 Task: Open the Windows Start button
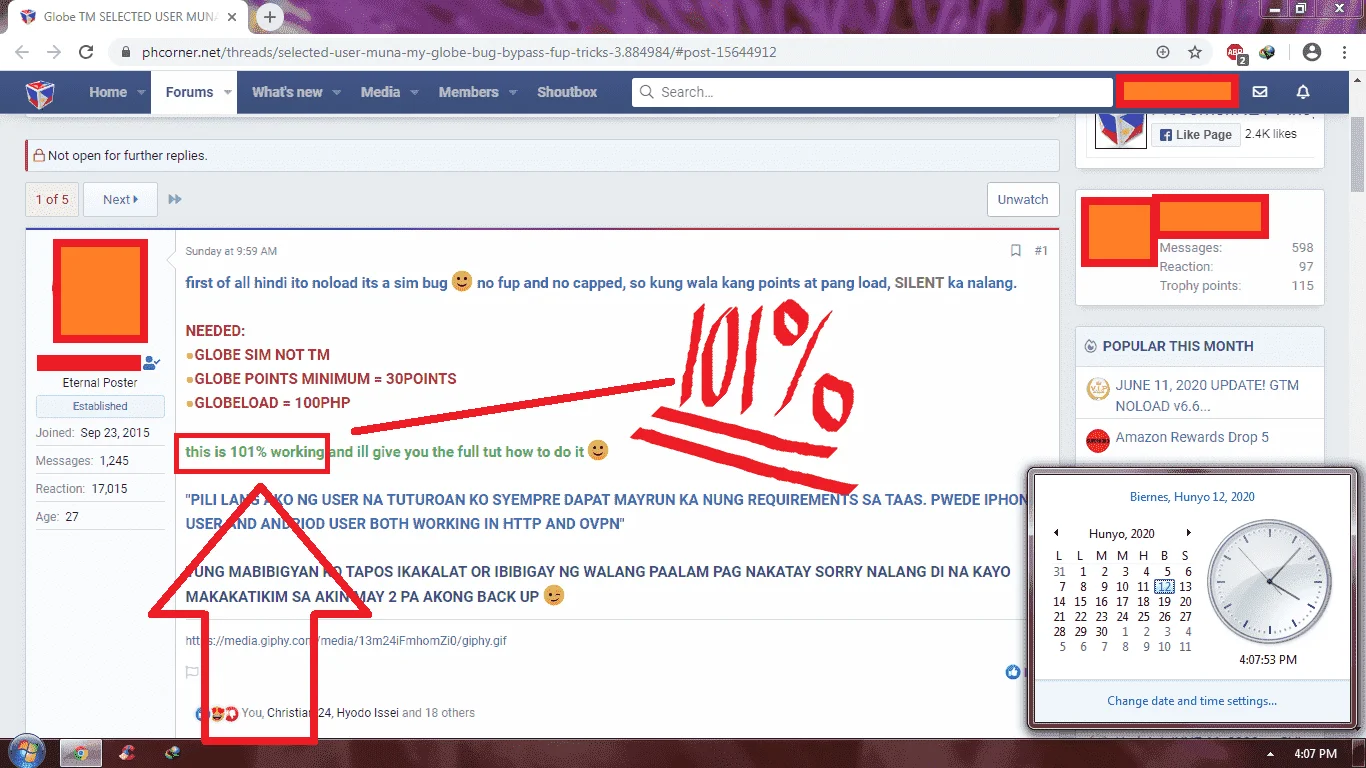(x=27, y=753)
